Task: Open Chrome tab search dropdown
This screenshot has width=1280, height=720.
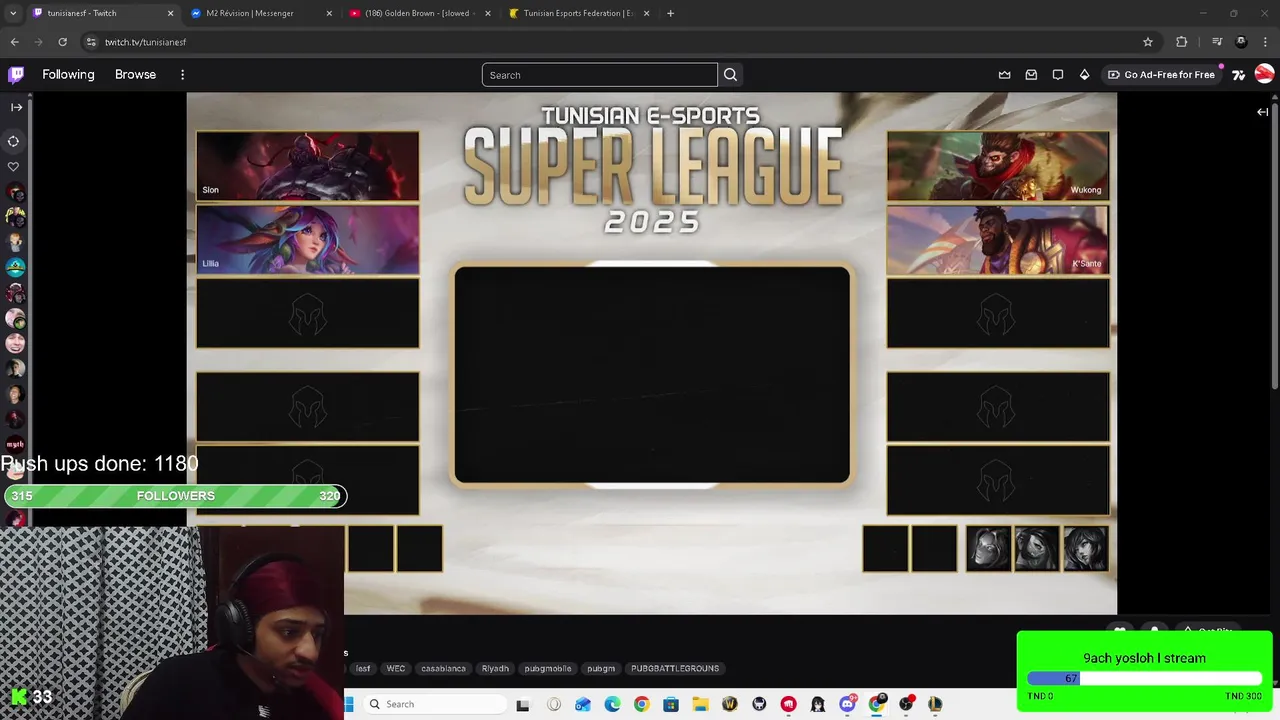Action: point(13,13)
